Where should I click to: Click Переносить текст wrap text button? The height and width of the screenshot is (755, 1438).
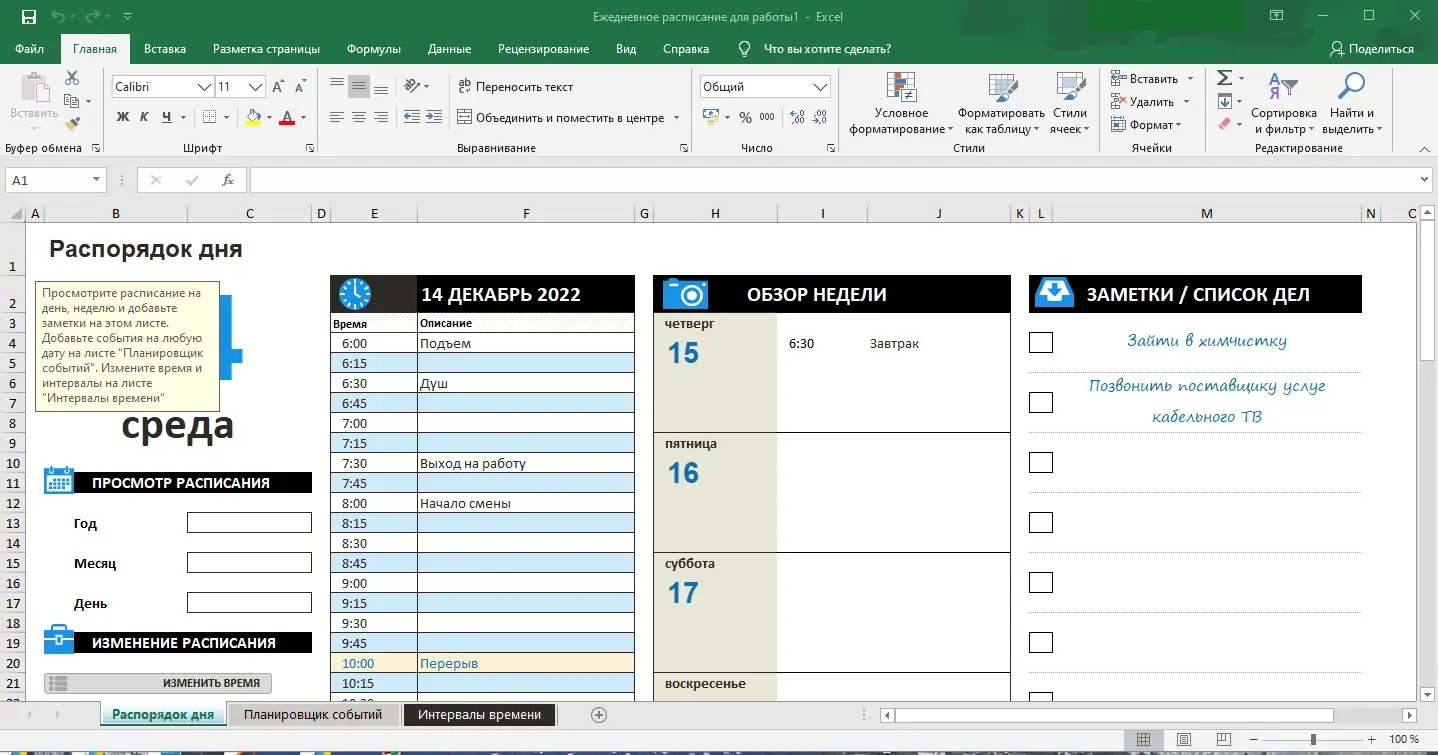coord(515,87)
